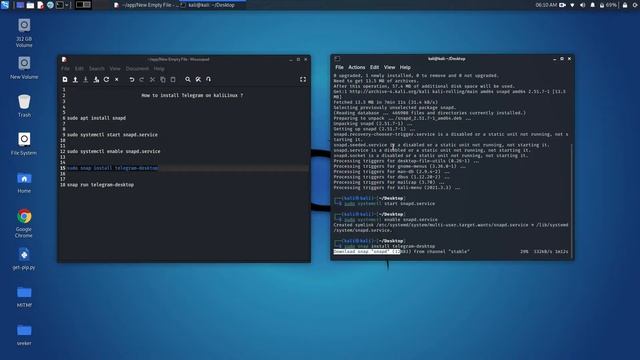
Task: Click the clock showing AM time in panel
Action: click(546, 5)
